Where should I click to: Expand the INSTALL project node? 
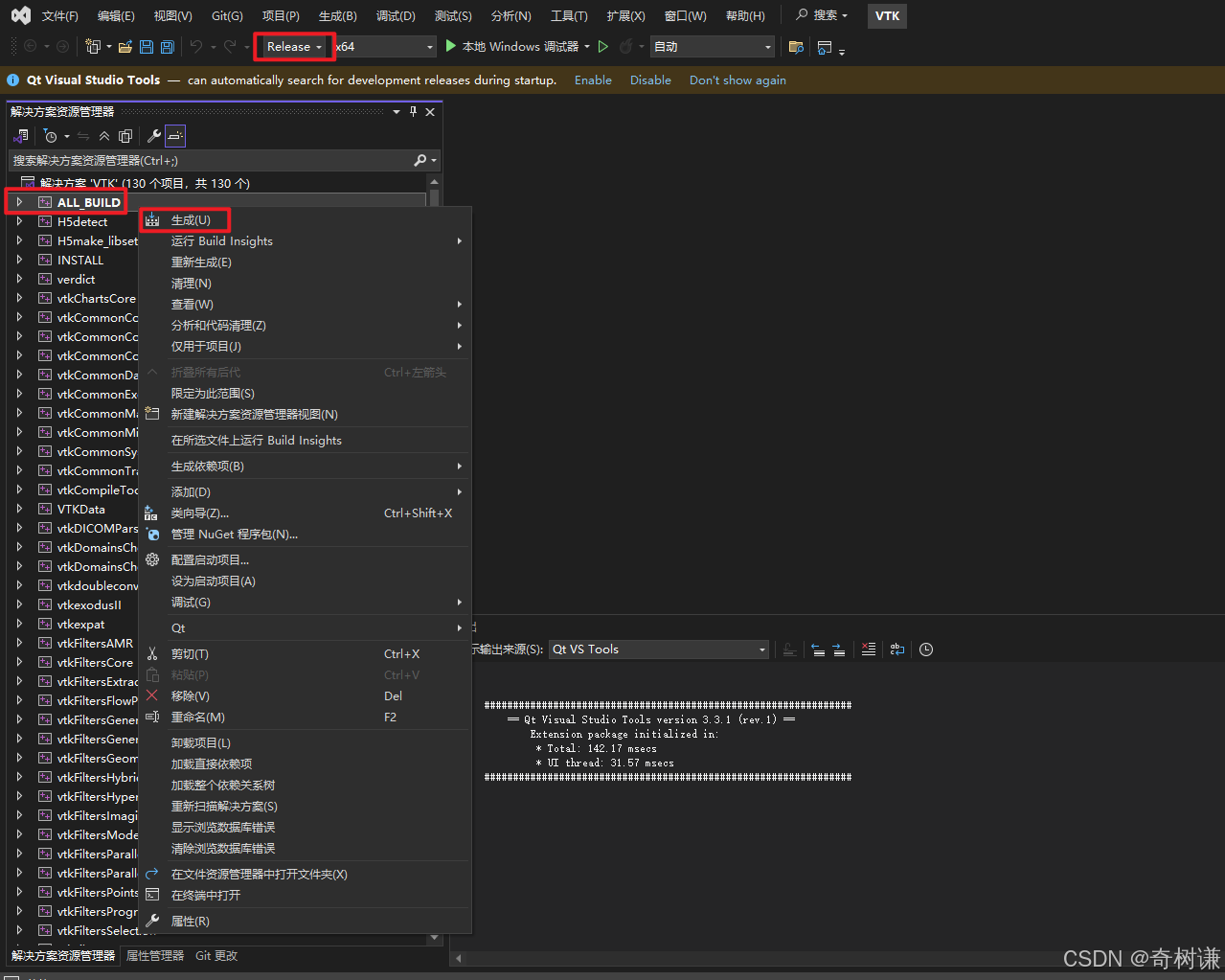click(x=19, y=260)
